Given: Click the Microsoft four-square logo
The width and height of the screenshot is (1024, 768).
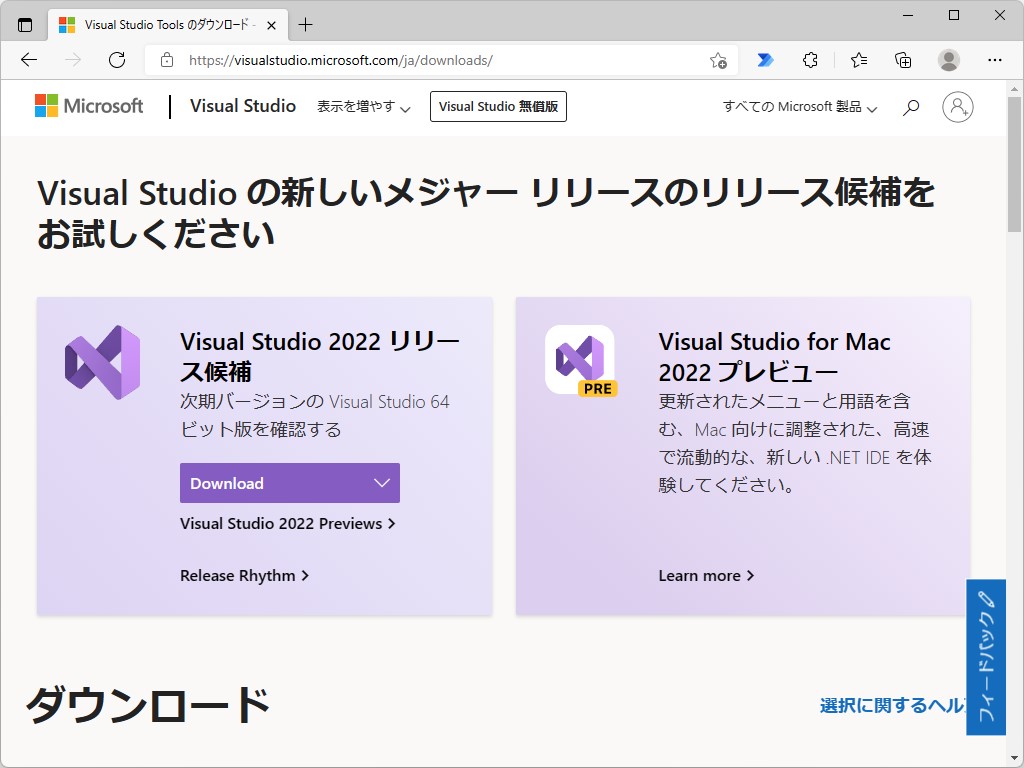Looking at the screenshot, I should coord(45,105).
